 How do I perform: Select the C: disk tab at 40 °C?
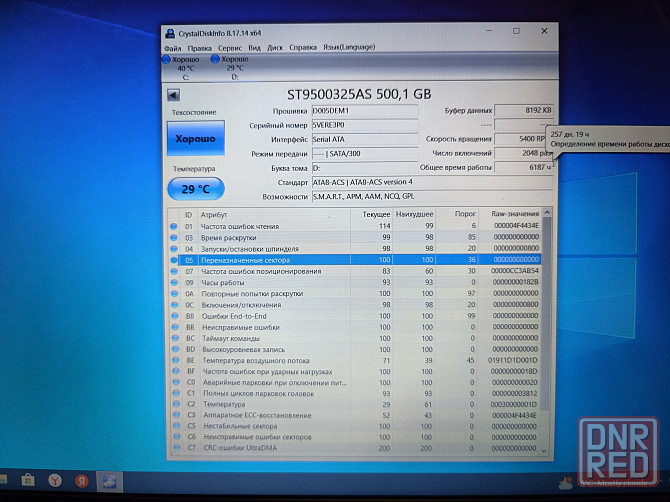[x=184, y=68]
